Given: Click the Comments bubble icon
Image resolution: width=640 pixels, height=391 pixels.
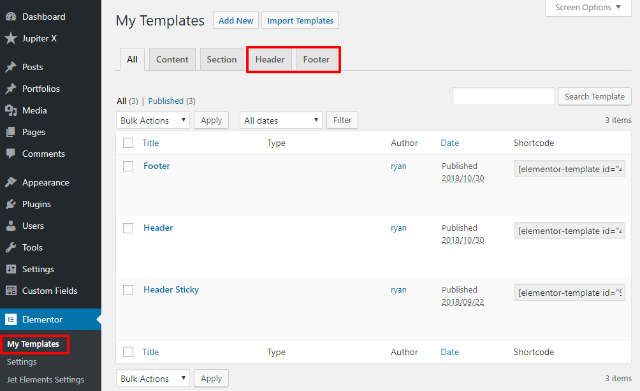Looking at the screenshot, I should click(x=11, y=153).
